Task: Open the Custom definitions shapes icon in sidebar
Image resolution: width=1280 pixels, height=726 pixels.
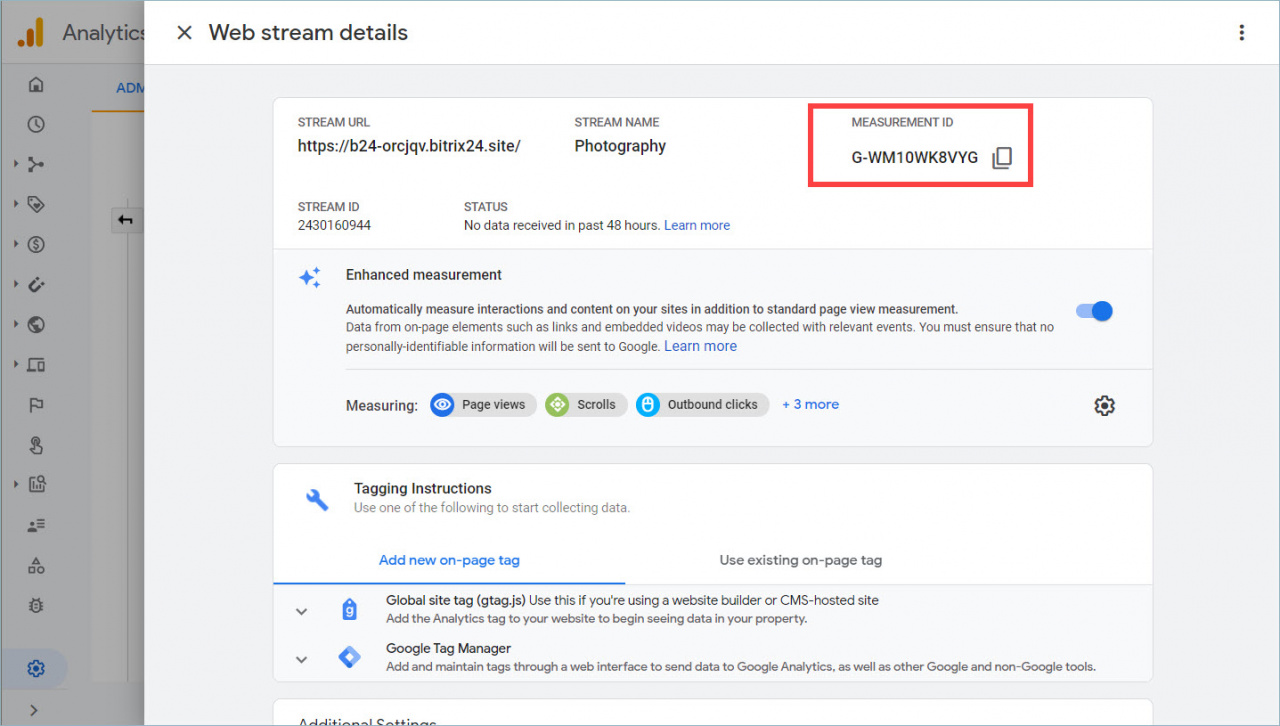Action: [x=36, y=566]
